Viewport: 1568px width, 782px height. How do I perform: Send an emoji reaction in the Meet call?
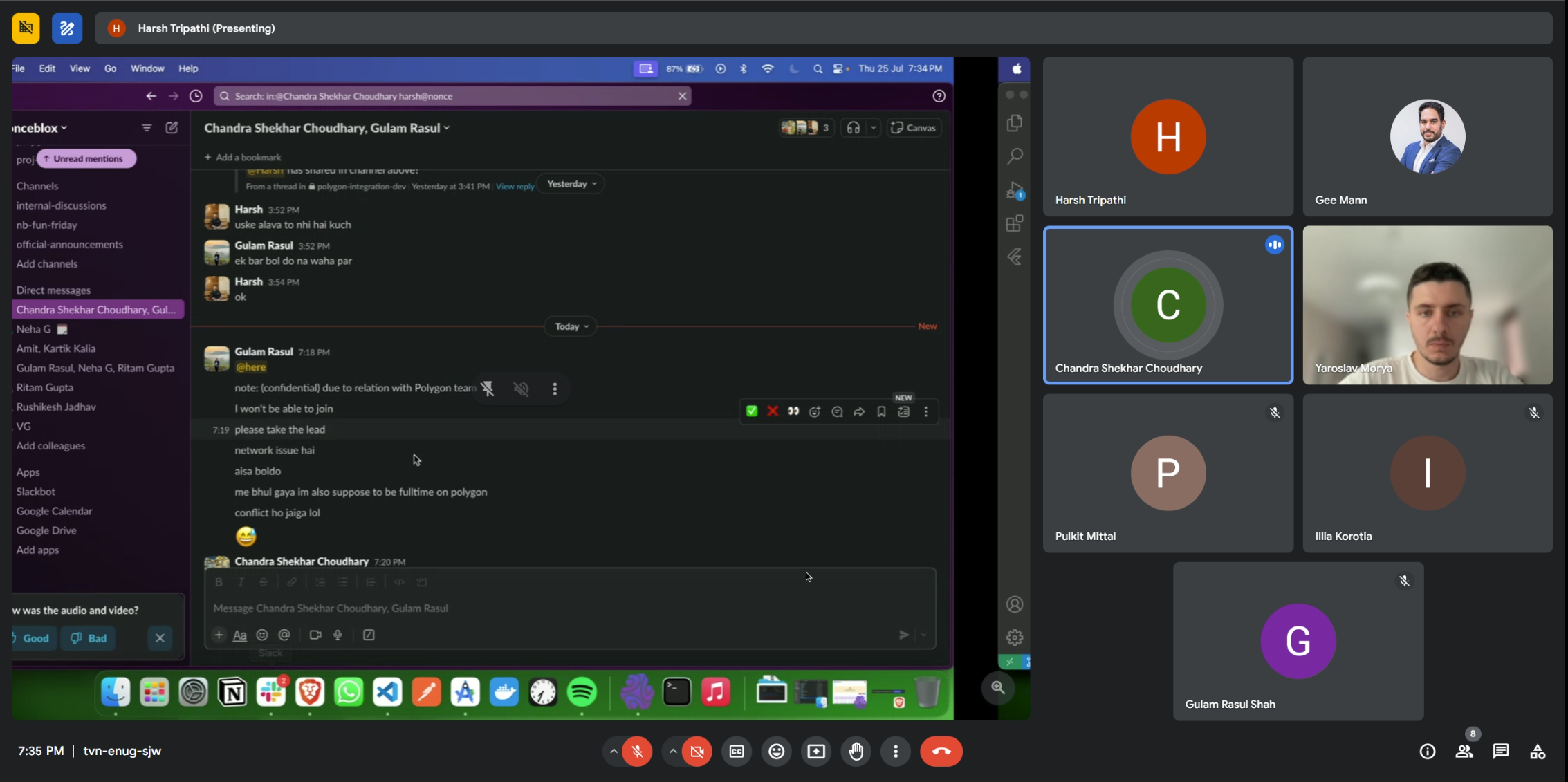tap(776, 751)
